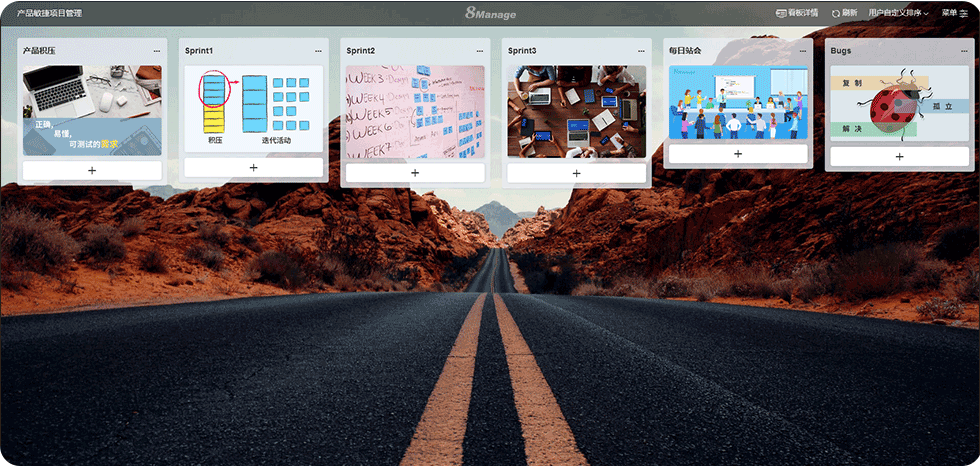Add a card to 产品积压 list

[92, 171]
